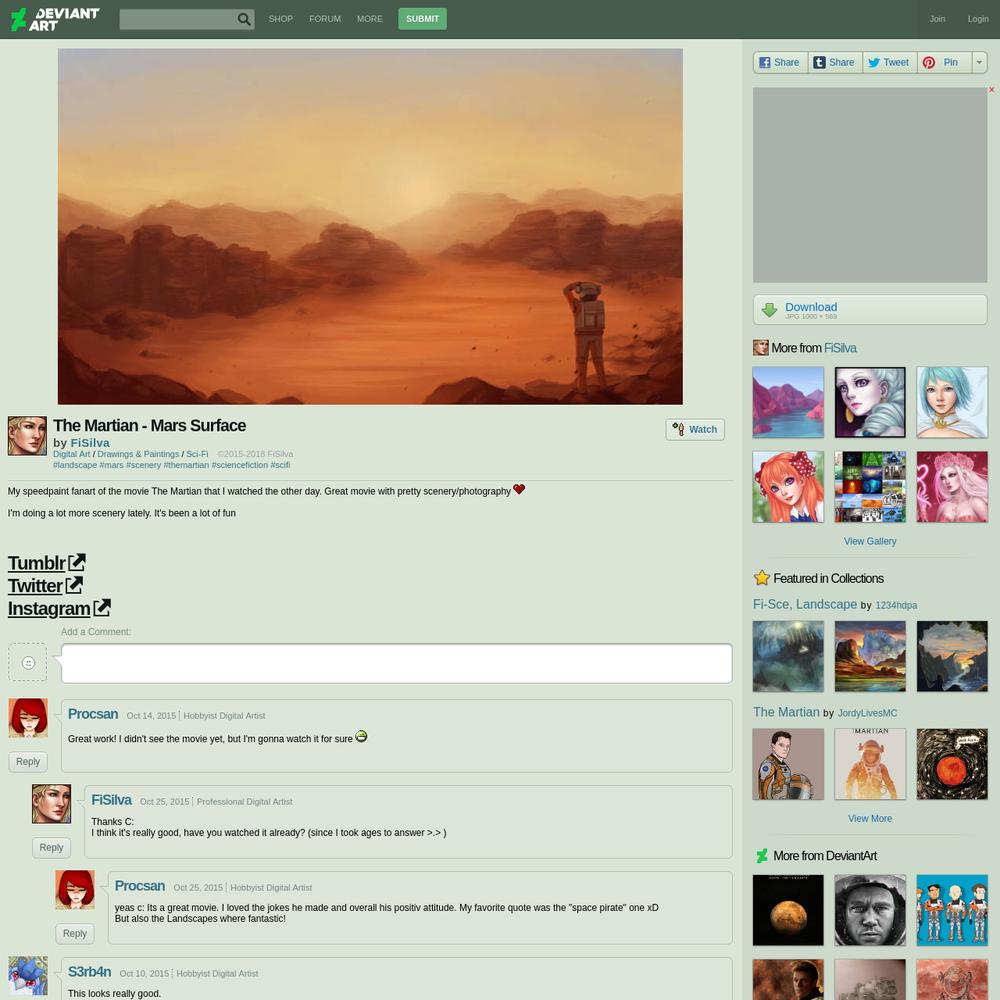The width and height of the screenshot is (1000, 1000).
Task: Open FiSilva's avatar beside the artwork title
Action: (x=27, y=436)
